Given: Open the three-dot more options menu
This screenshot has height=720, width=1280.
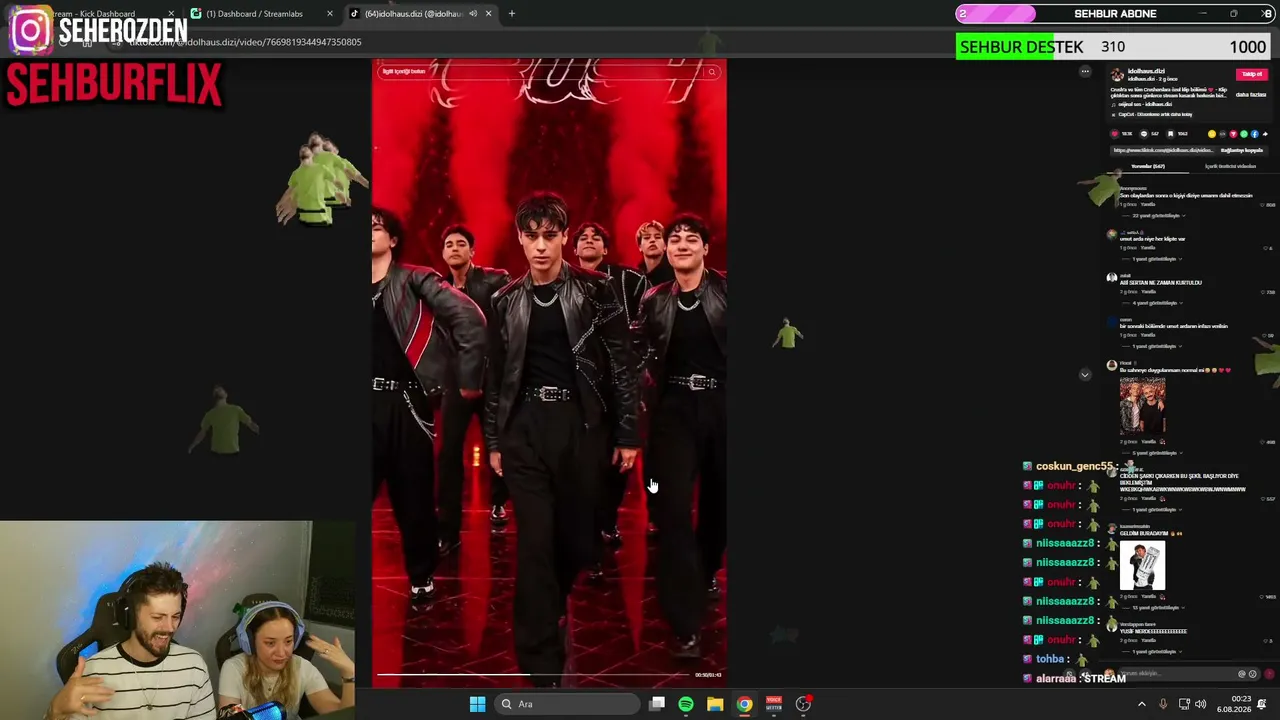Looking at the screenshot, I should click(x=1085, y=72).
